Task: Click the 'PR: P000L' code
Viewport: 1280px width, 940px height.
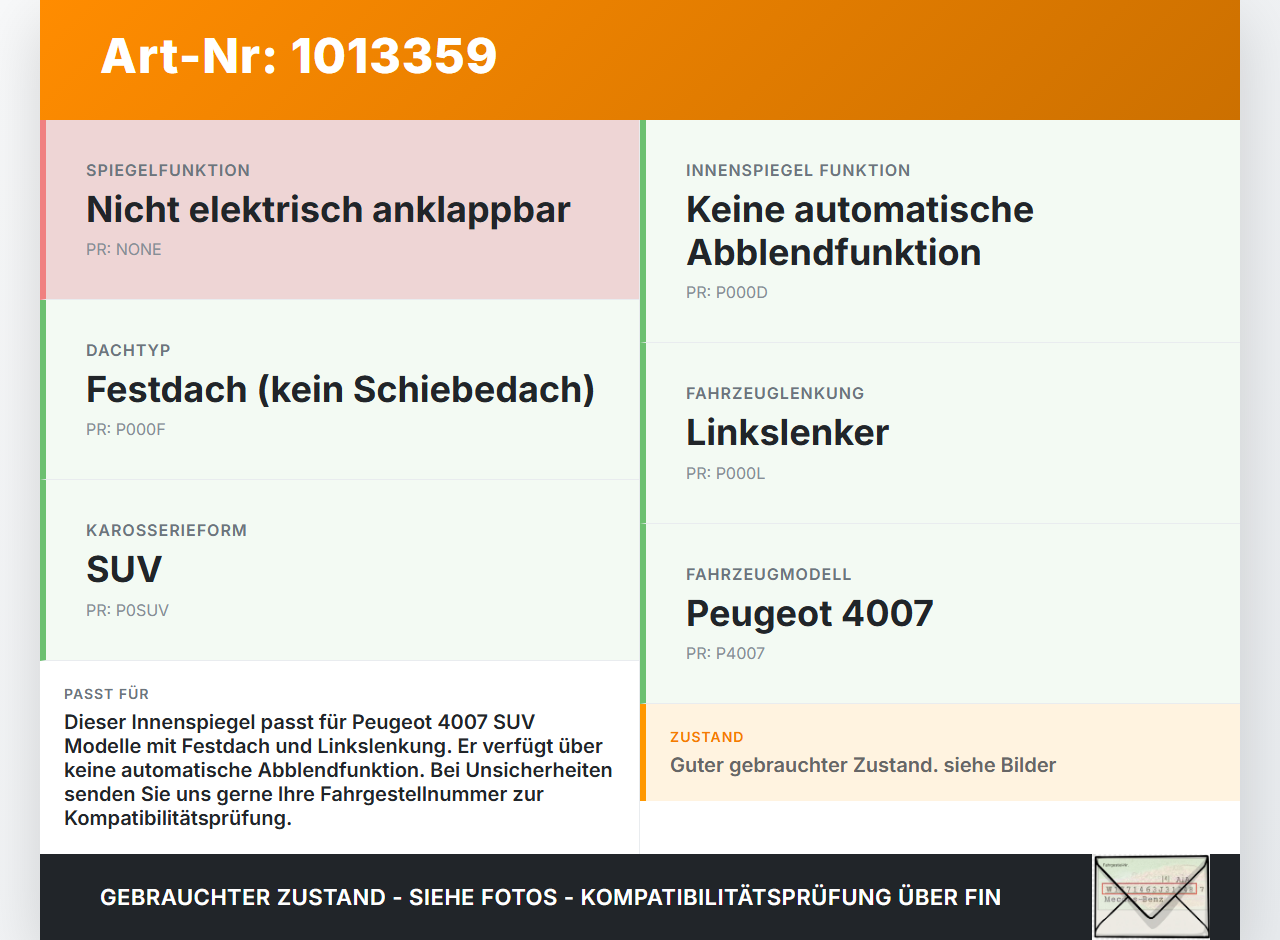Action: click(725, 474)
